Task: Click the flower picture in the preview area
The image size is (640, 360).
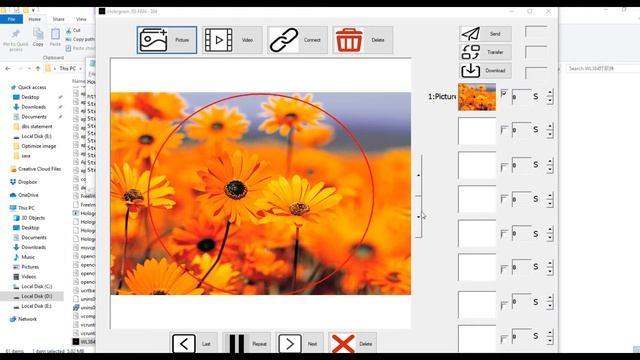Action: click(260, 193)
